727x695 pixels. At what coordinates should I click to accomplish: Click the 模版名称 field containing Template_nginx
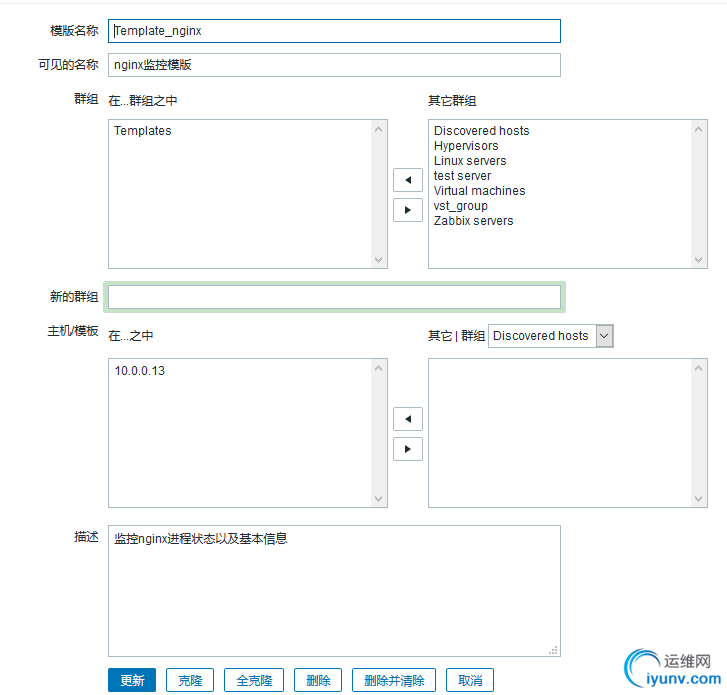[334, 31]
